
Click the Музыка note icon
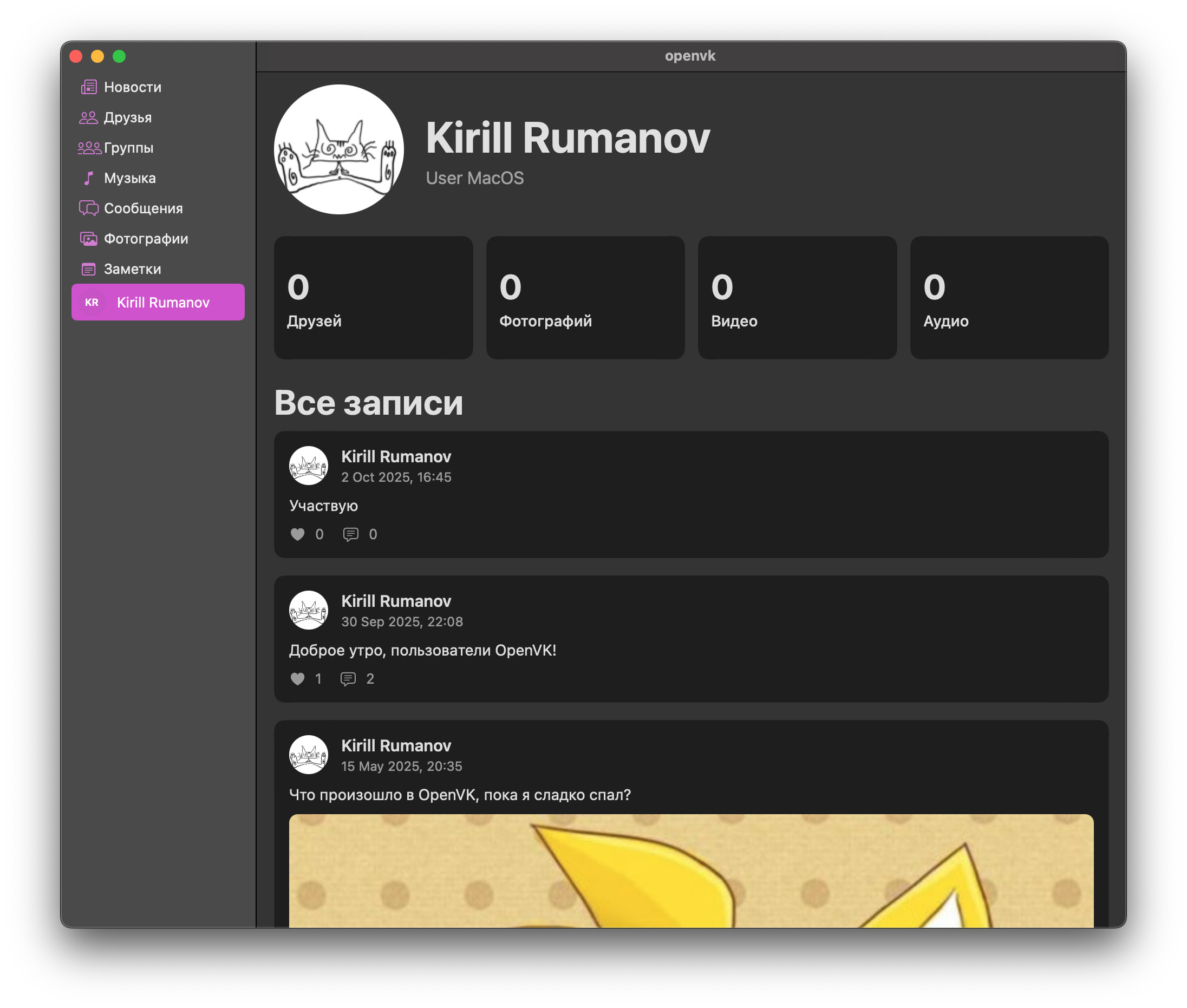click(88, 178)
